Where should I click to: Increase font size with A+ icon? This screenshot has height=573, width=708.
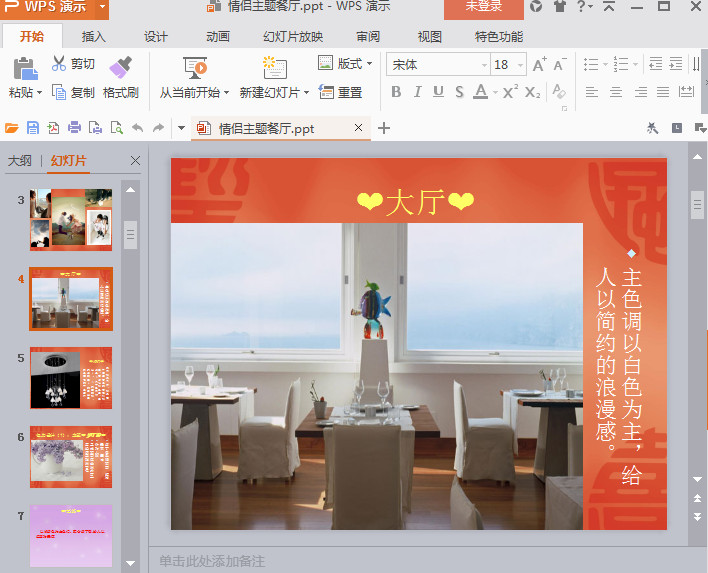click(x=540, y=65)
